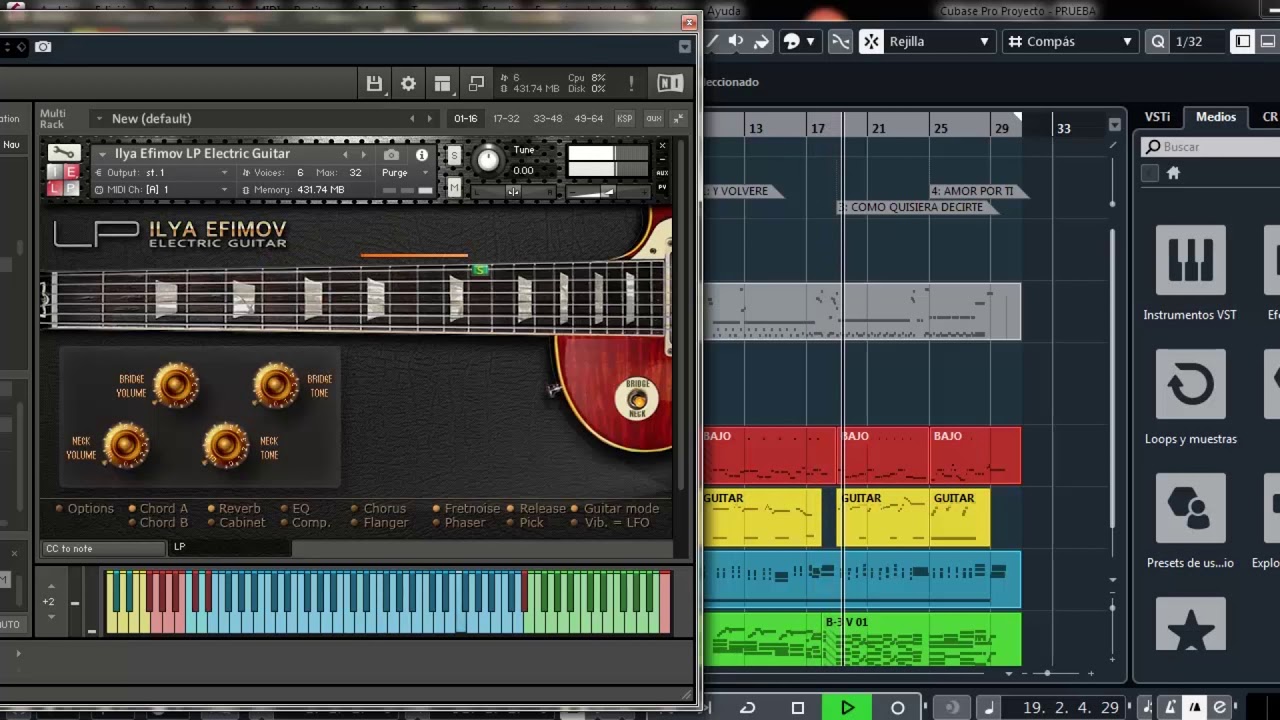This screenshot has height=720, width=1280.
Task: Toggle the EQ effect LED
Action: pyautogui.click(x=284, y=509)
